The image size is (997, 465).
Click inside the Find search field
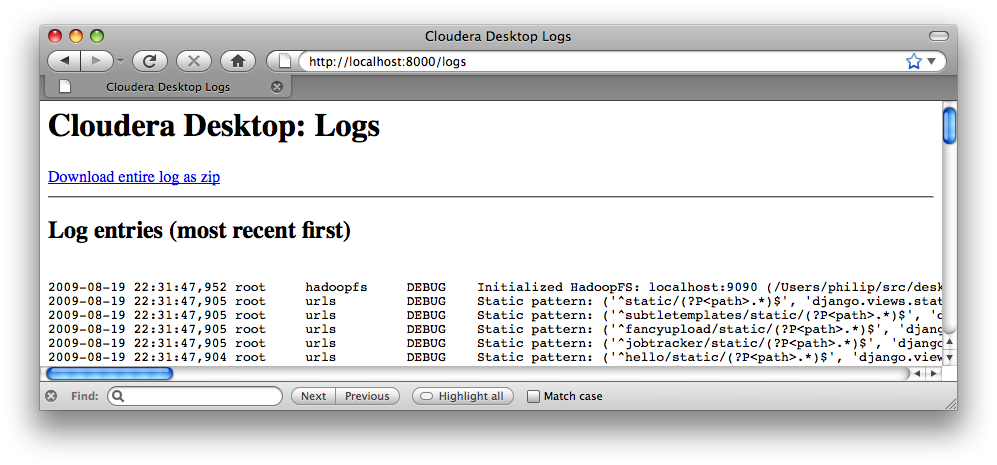pyautogui.click(x=200, y=396)
